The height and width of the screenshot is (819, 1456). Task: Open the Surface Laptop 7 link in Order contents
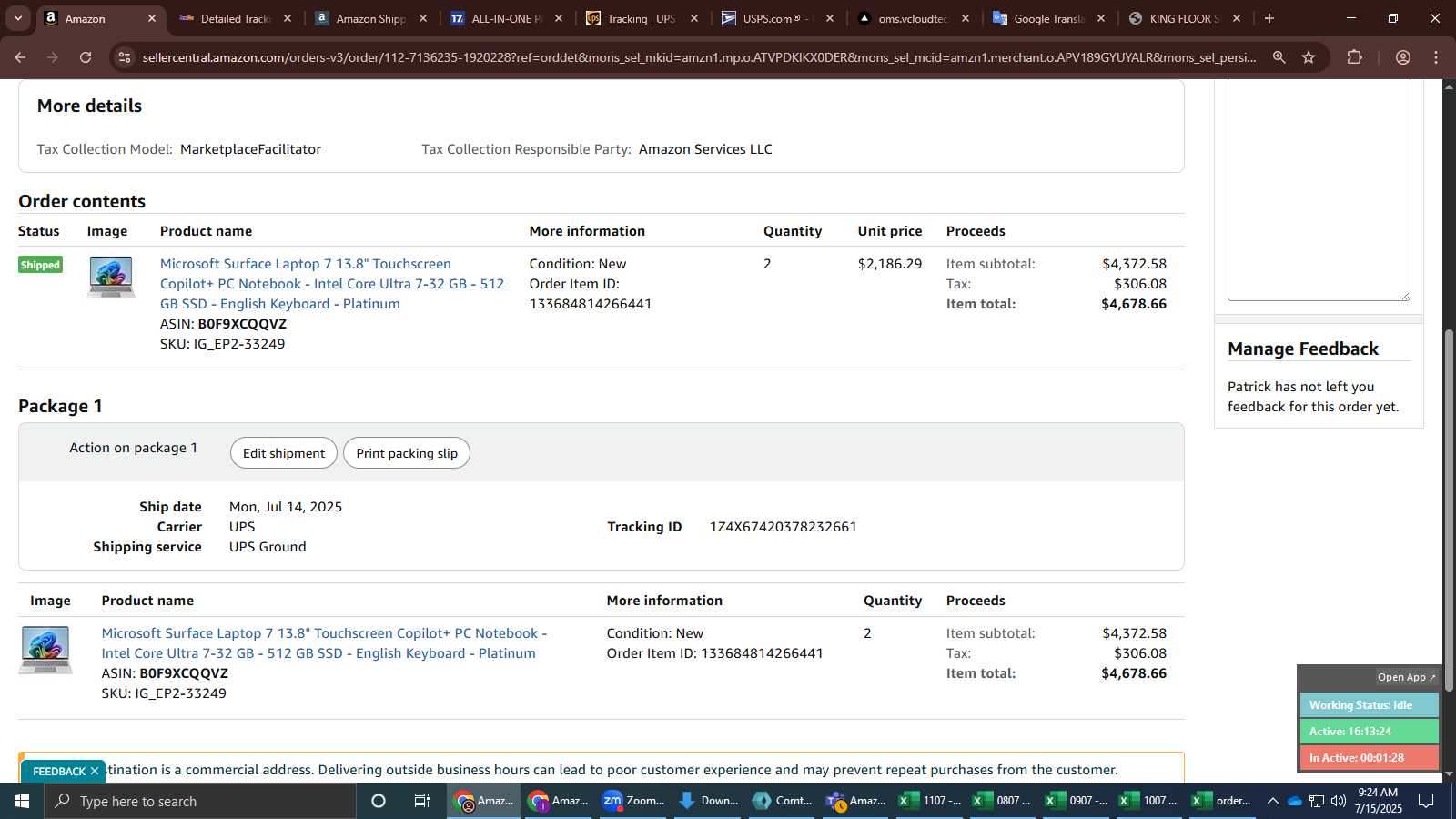click(x=332, y=284)
